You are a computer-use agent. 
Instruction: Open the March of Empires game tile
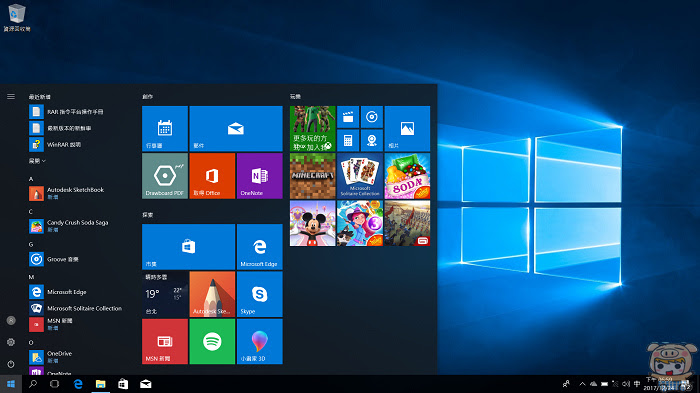(407, 223)
